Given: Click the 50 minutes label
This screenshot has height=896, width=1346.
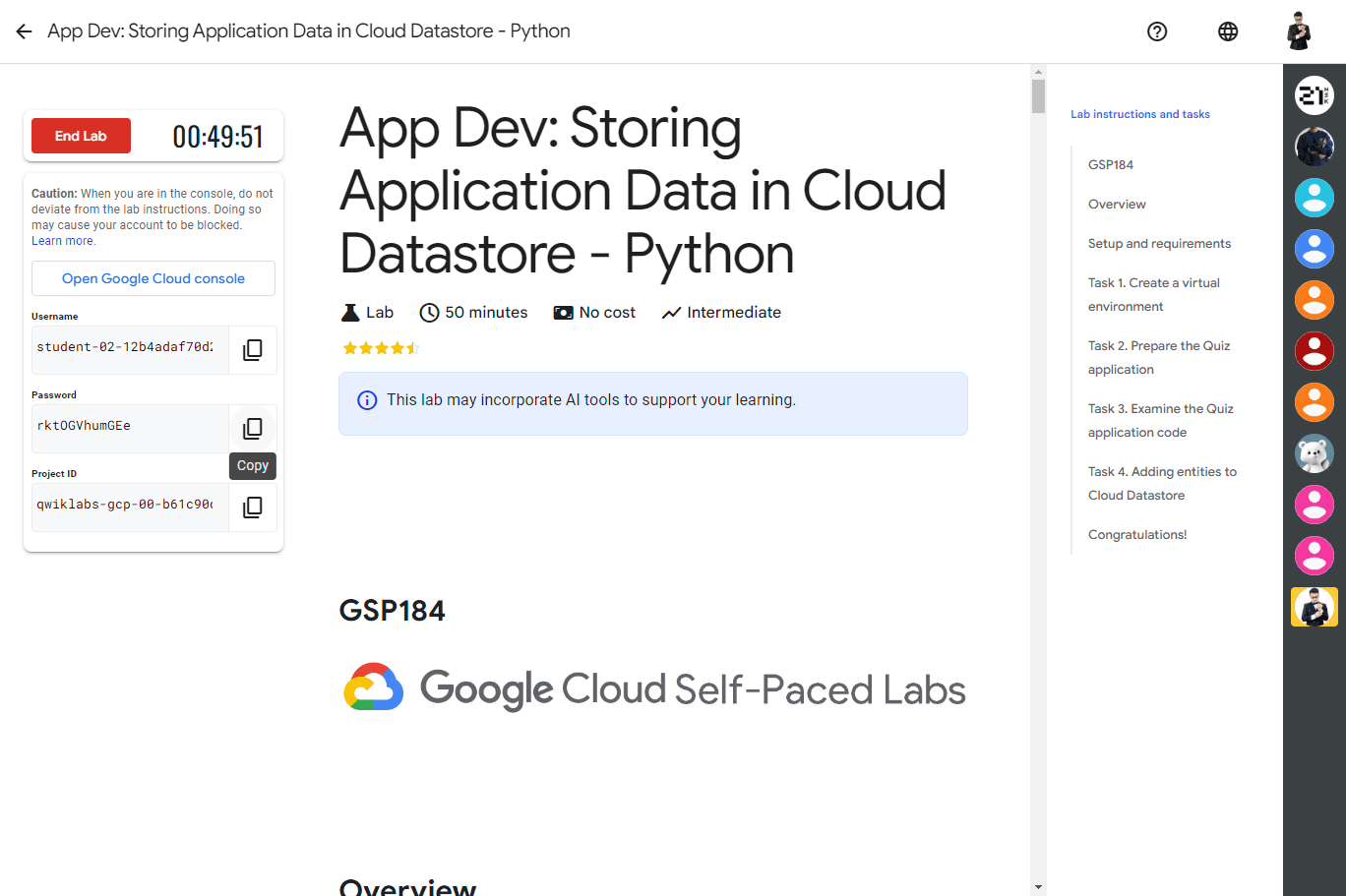Looking at the screenshot, I should click(486, 313).
